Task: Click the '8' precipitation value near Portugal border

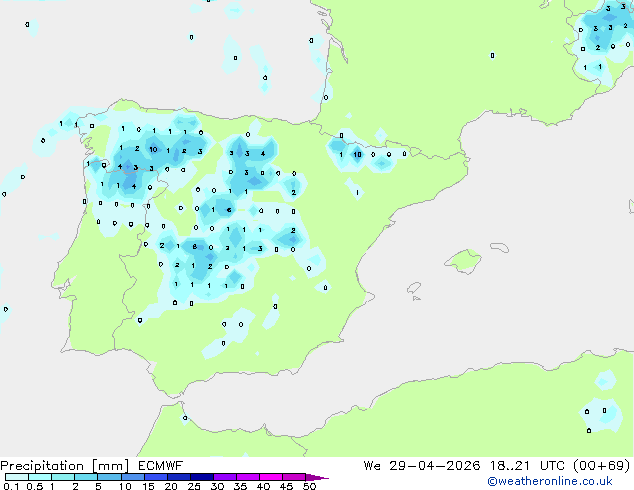Action: pos(194,247)
